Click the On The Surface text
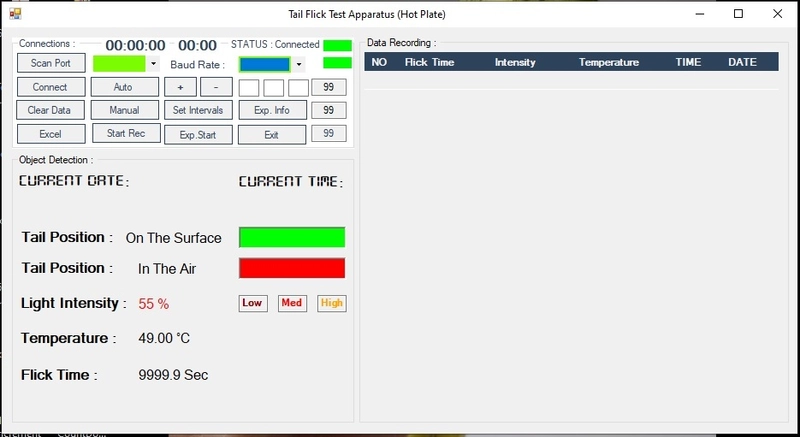 [x=173, y=238]
